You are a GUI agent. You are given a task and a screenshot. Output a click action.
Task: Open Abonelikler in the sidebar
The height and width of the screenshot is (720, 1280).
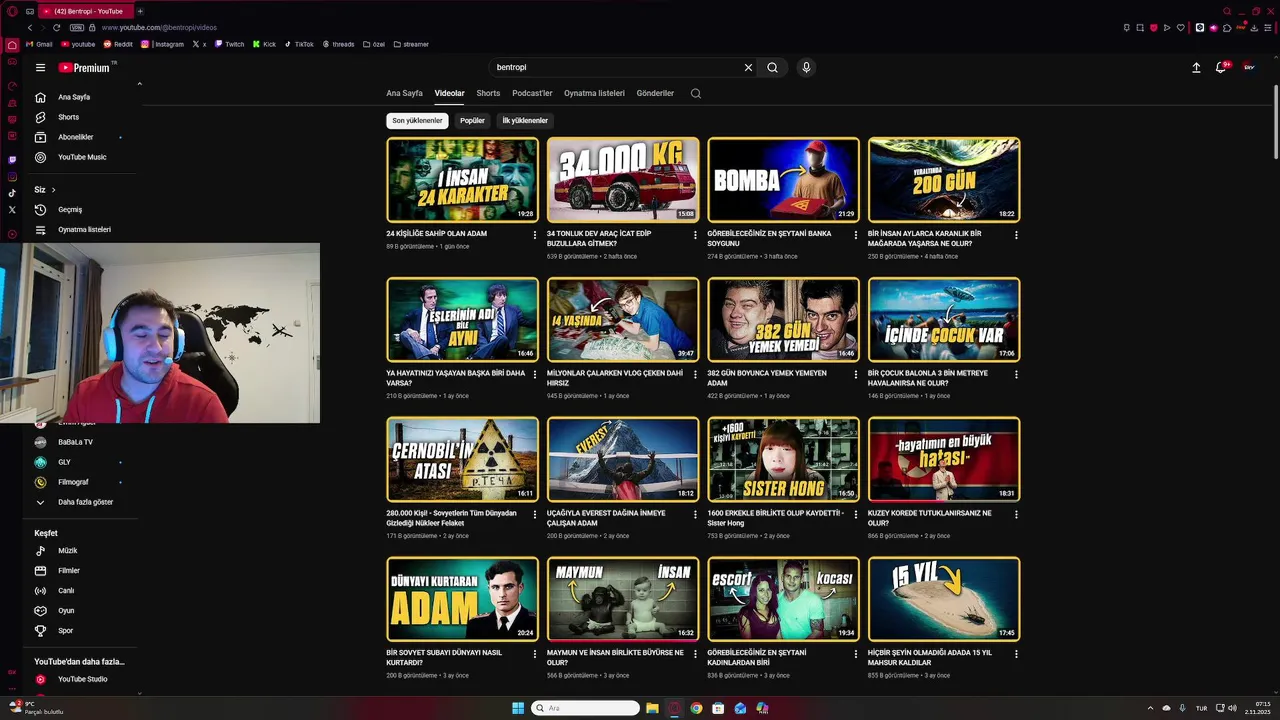coord(76,137)
